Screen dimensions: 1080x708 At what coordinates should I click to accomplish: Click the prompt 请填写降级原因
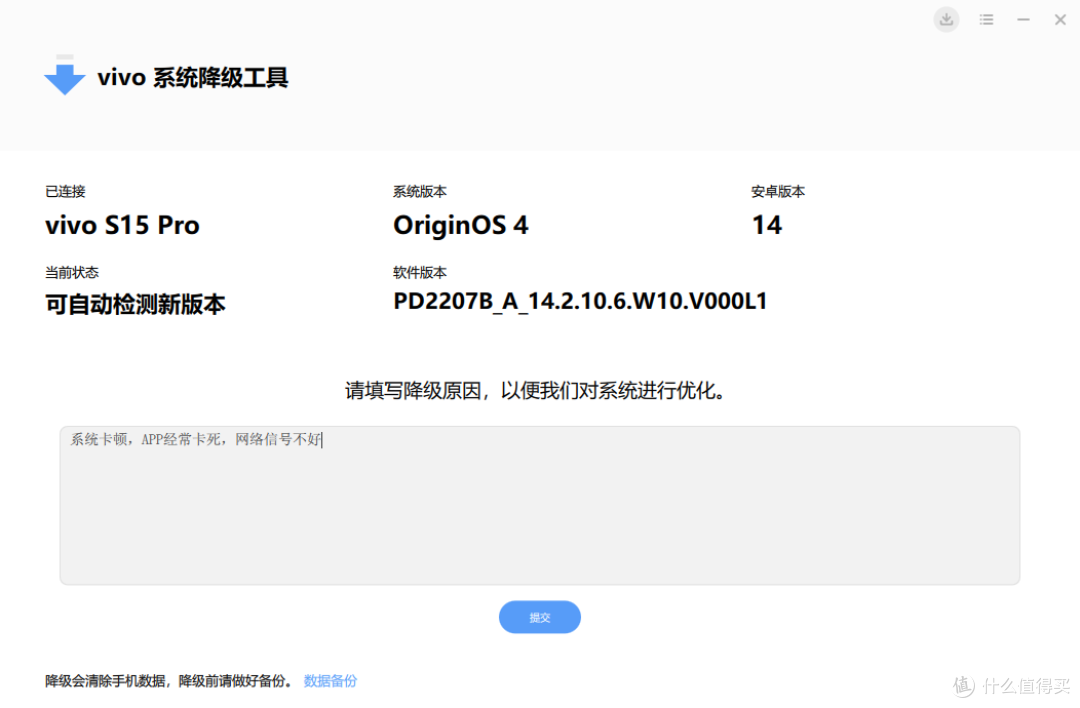413,391
